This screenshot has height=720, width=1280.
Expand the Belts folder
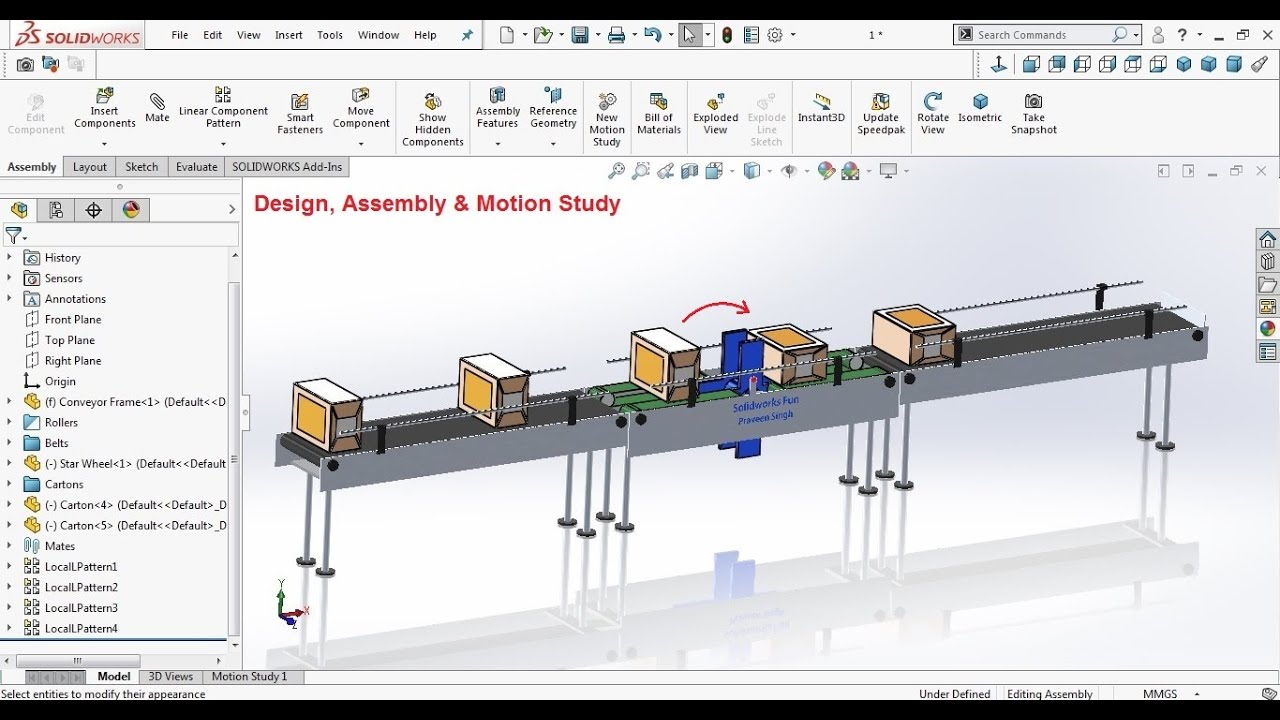point(10,443)
